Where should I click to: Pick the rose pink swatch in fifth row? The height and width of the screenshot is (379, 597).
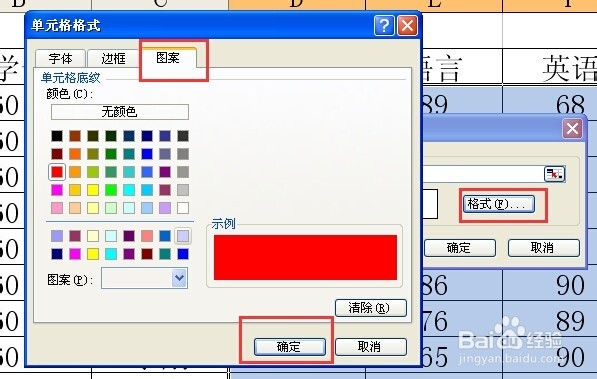[x=57, y=208]
